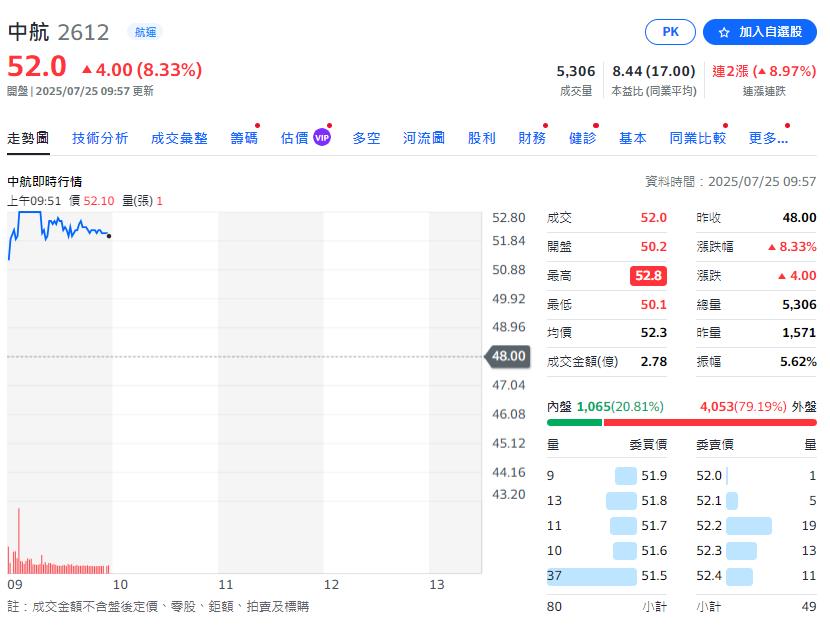Click the VIP badge on 估價 tab
The image size is (830, 625).
pyautogui.click(x=322, y=138)
